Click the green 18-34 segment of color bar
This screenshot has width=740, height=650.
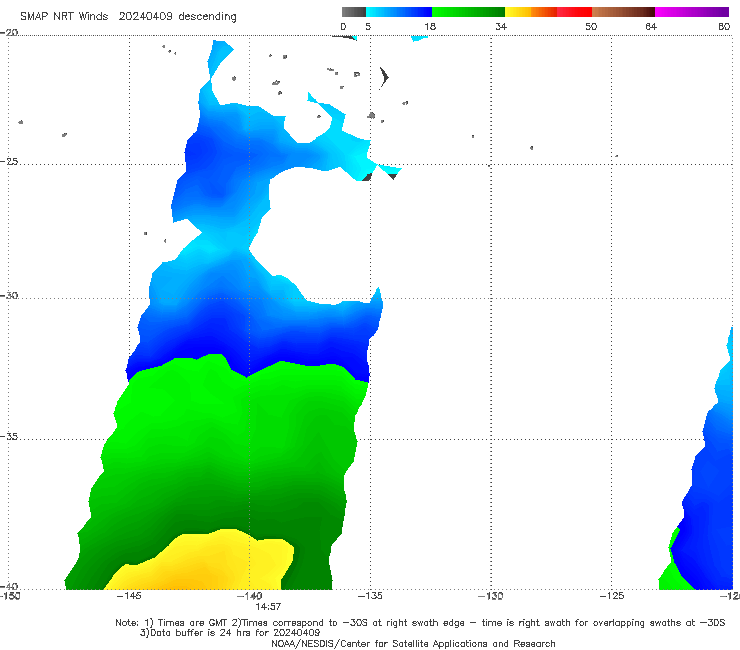coord(468,12)
